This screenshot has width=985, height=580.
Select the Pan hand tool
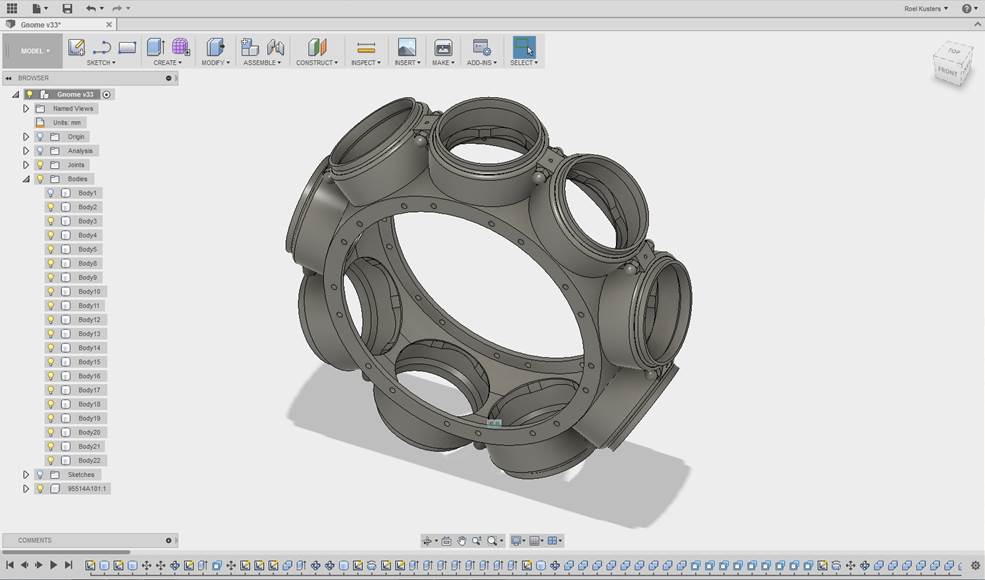pyautogui.click(x=462, y=541)
